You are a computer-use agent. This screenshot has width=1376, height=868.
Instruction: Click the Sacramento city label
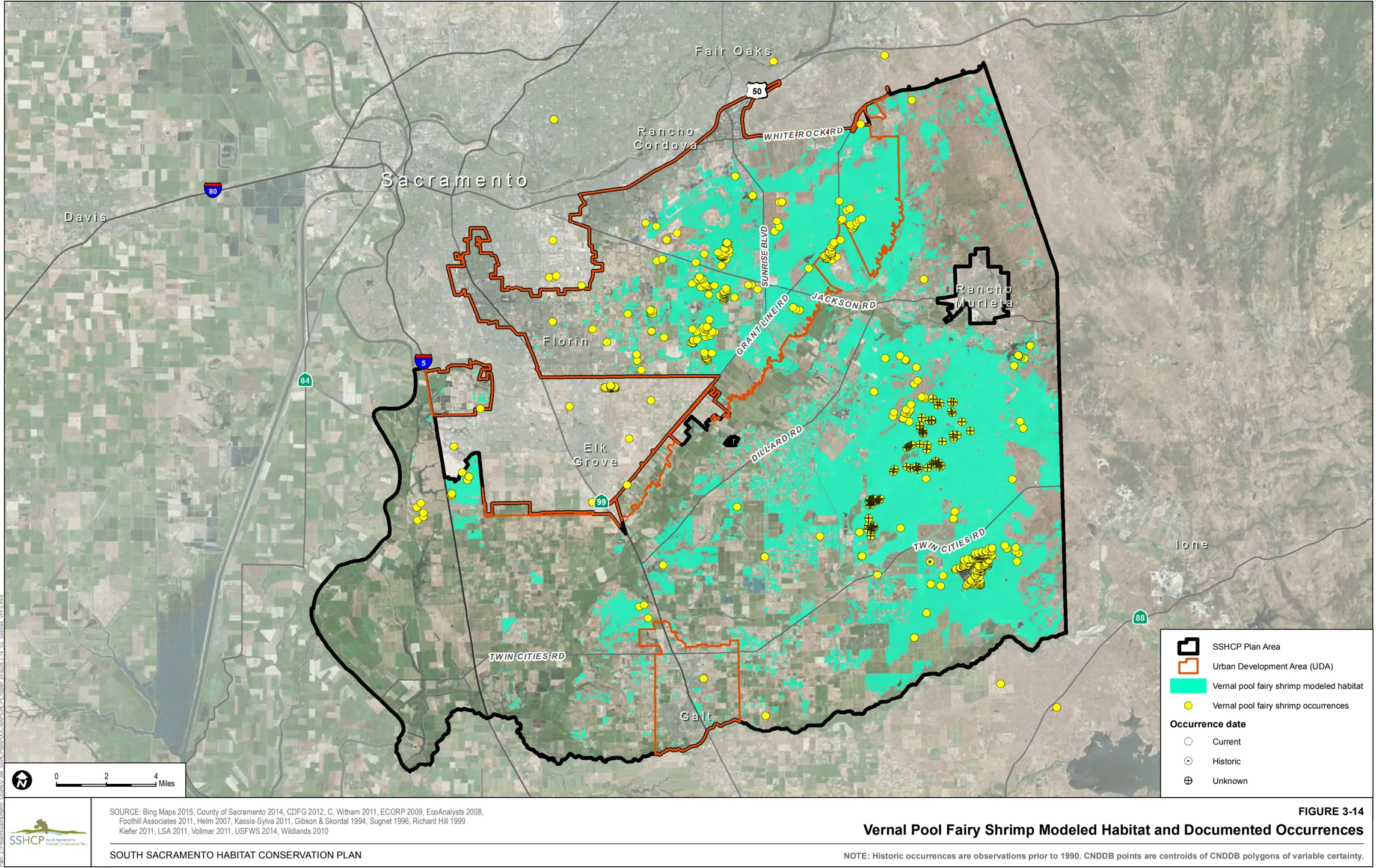[x=455, y=180]
